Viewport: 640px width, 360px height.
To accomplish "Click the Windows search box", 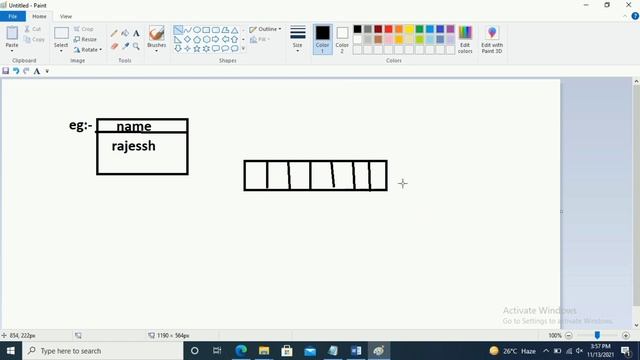I will (103, 351).
